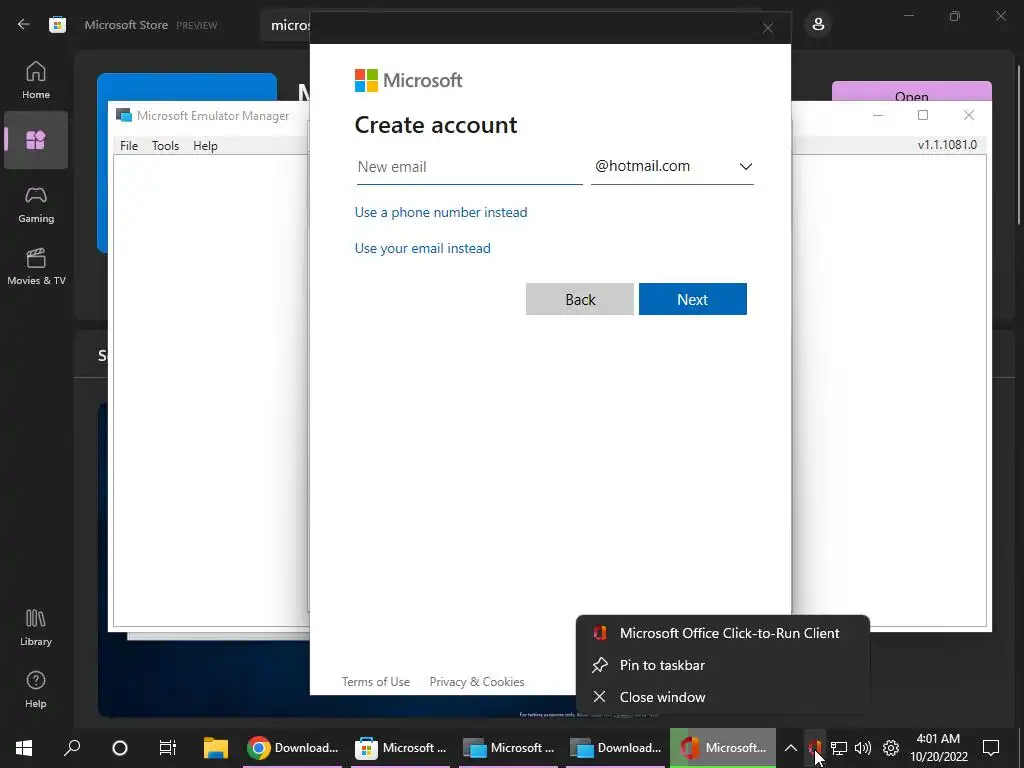Select Microsoft Office Click-to-Run Client entry
Screen dimensions: 1024x768
[x=723, y=633]
